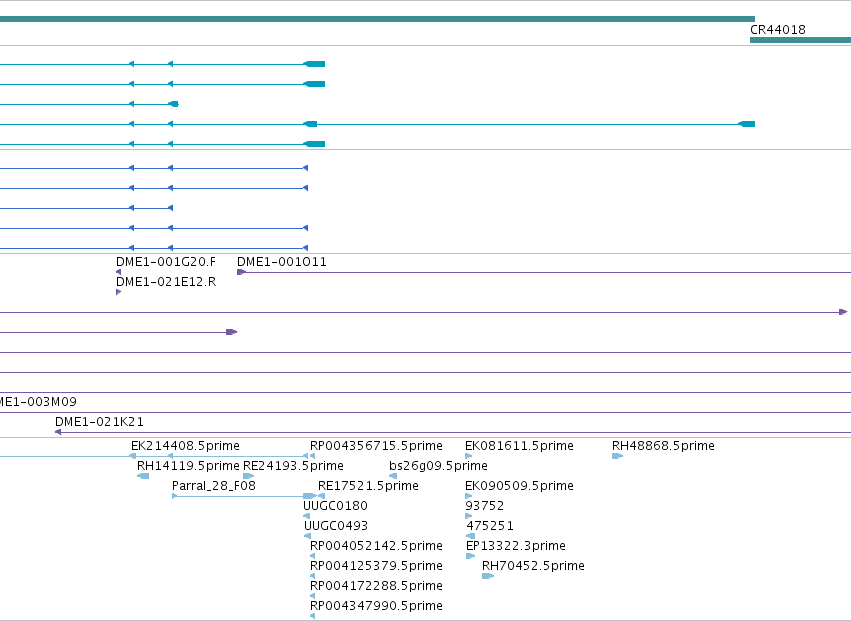Click the RP004347990.5prime arrow glyph
Image resolution: width=851 pixels, height=621 pixels.
click(313, 616)
